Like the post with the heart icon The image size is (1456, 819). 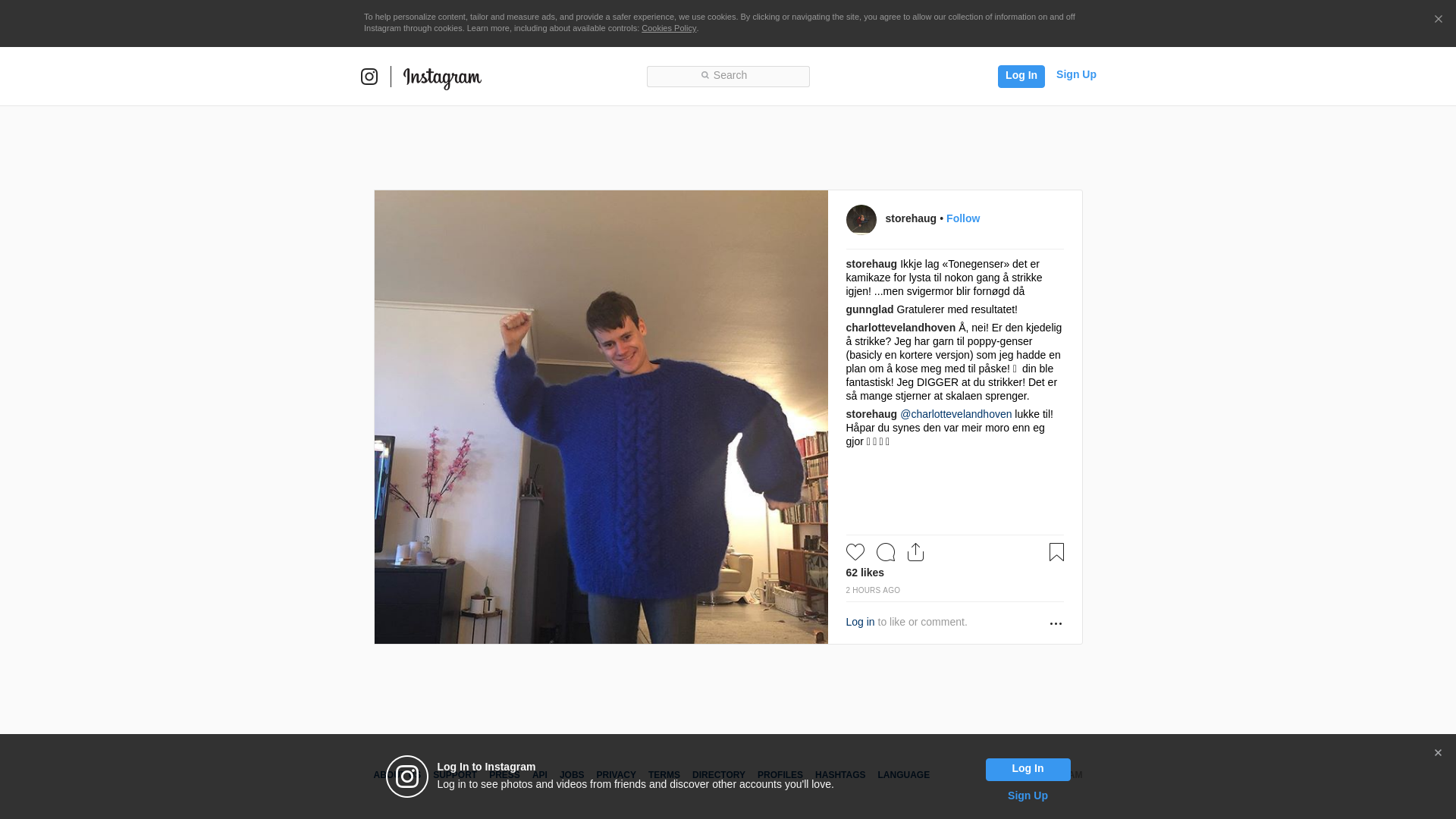click(x=855, y=552)
